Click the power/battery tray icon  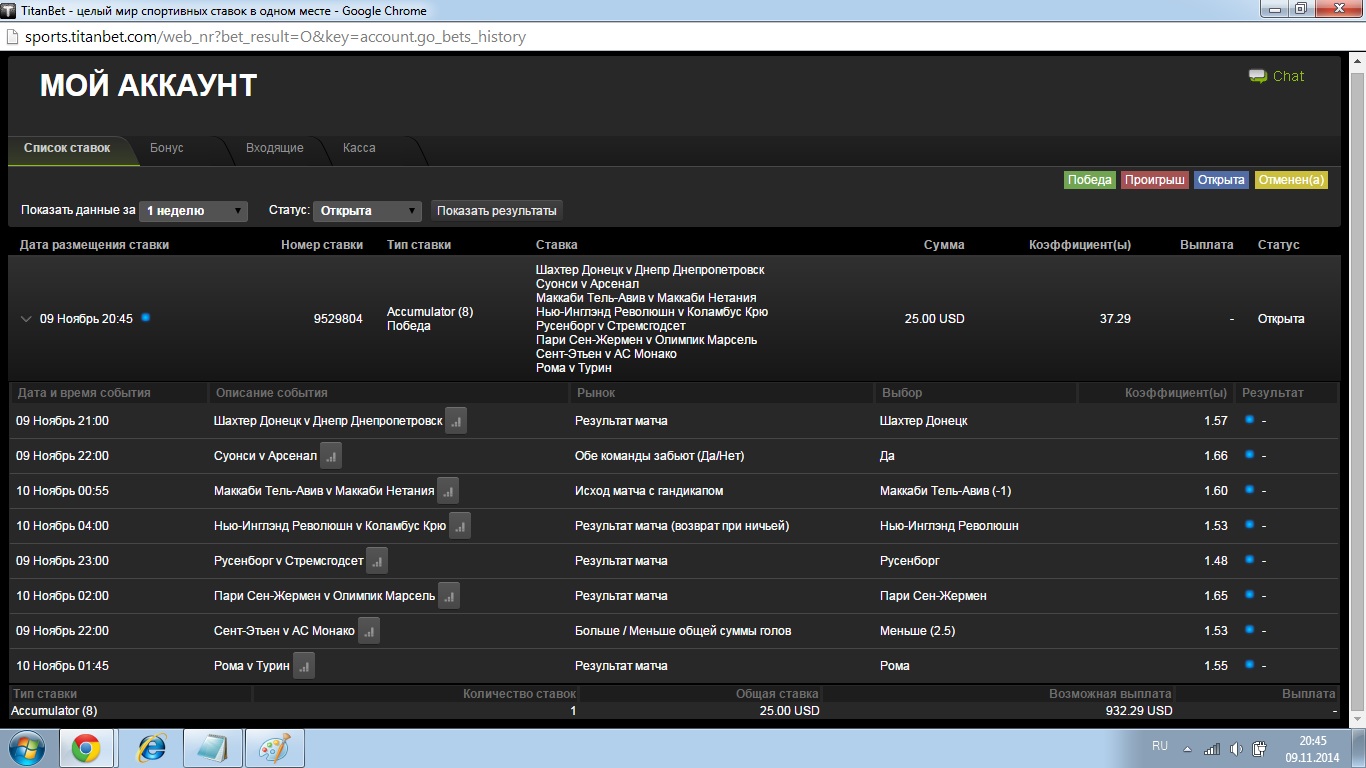click(1259, 748)
